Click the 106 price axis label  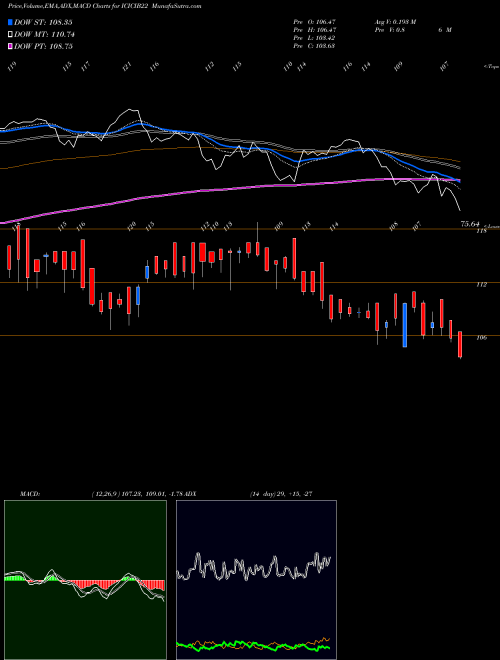click(x=481, y=338)
